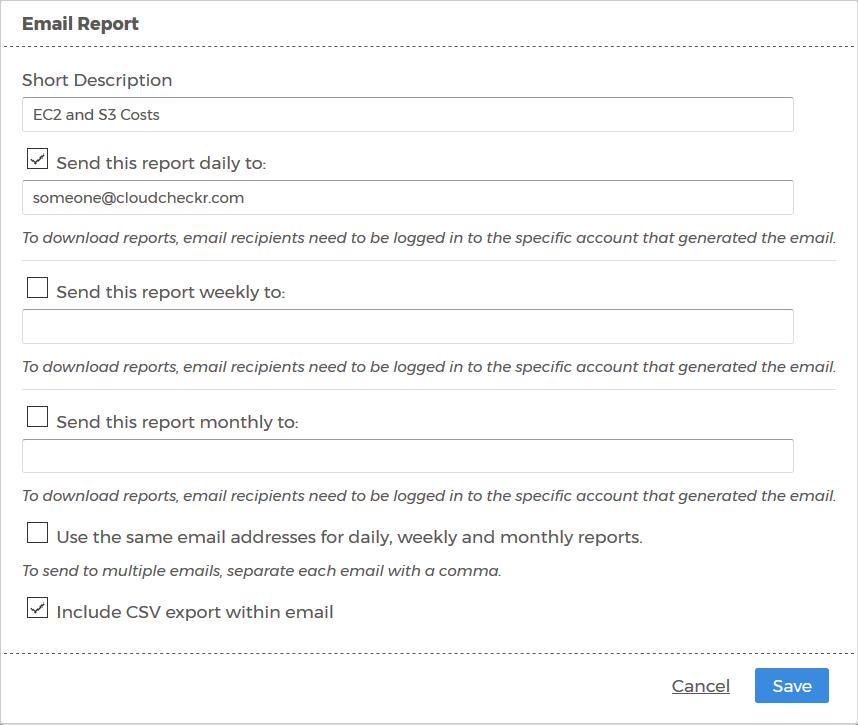Enable the weekly report checkbox

37,287
